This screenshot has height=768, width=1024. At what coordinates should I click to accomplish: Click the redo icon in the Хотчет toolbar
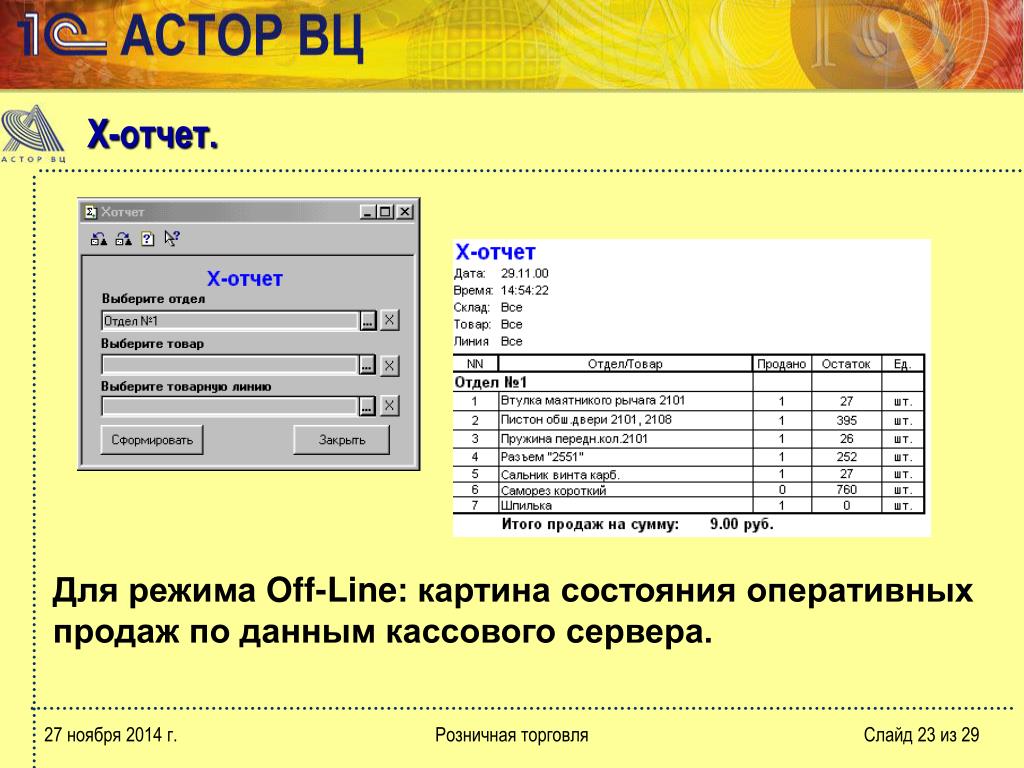point(123,239)
